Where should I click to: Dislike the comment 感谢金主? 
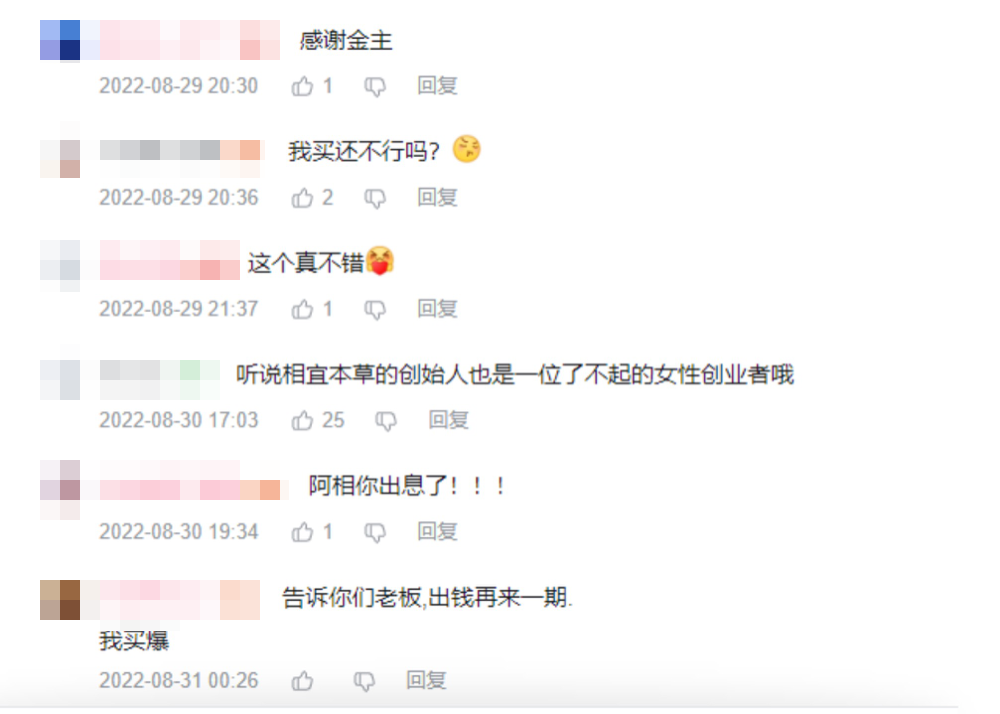click(x=375, y=87)
